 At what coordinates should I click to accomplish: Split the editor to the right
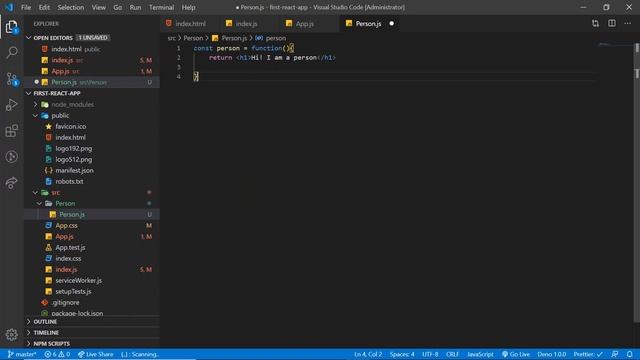pyautogui.click(x=611, y=24)
